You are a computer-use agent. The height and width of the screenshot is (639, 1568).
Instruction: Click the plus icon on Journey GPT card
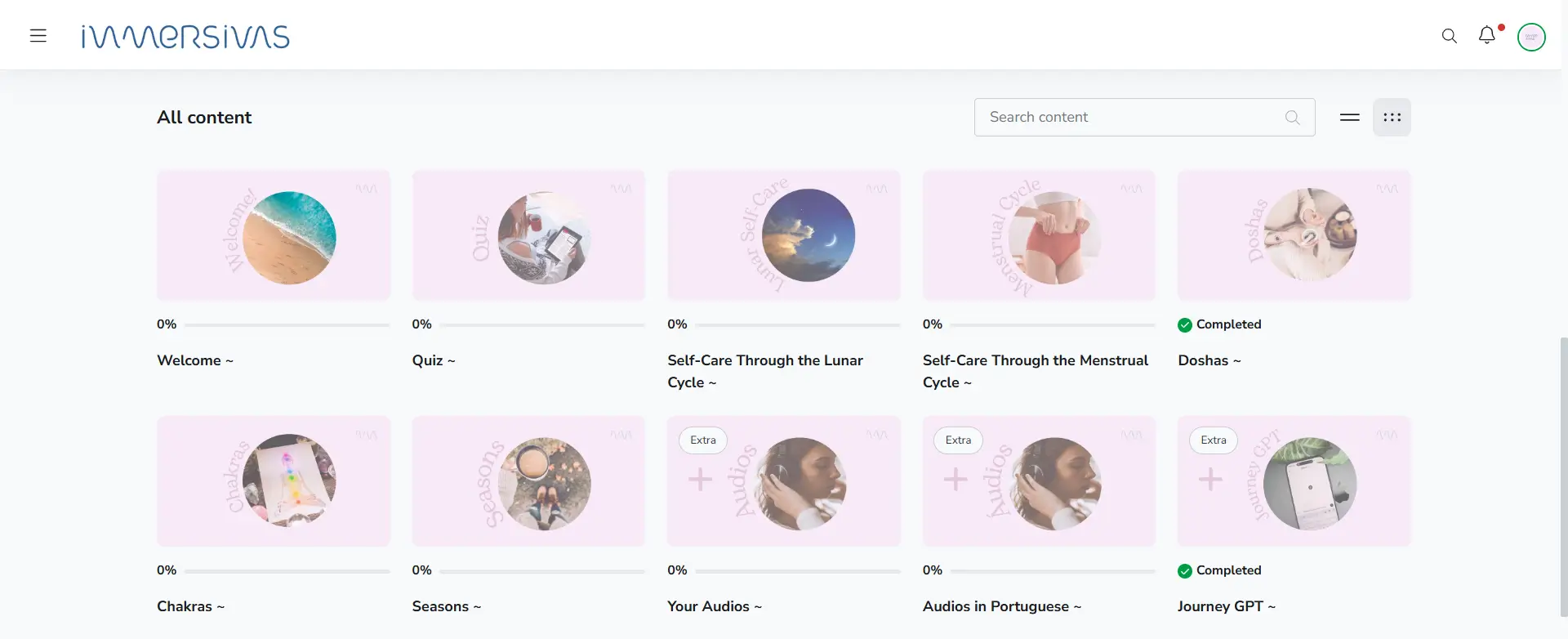tap(1210, 479)
